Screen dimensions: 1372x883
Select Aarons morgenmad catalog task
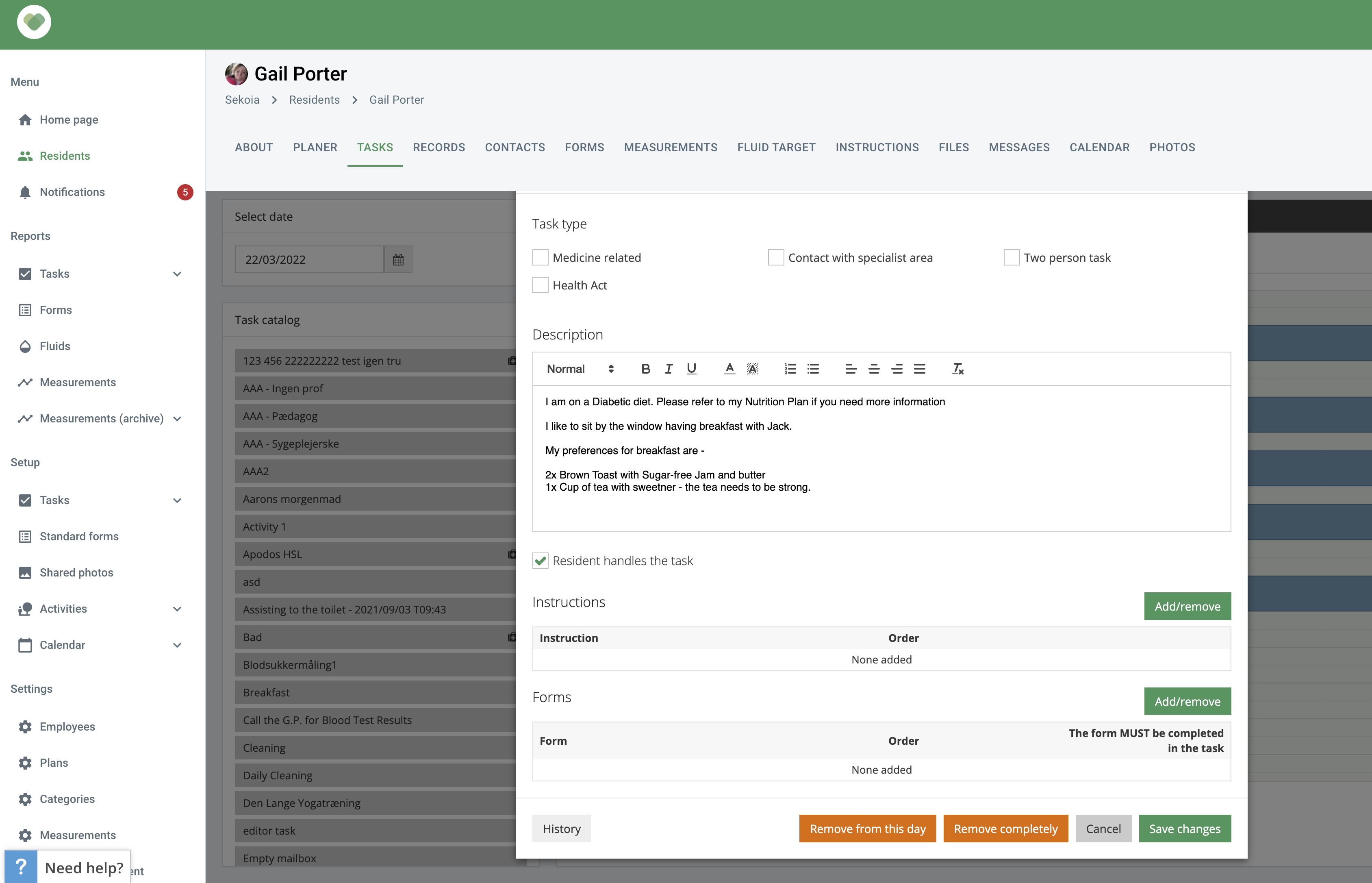point(376,499)
